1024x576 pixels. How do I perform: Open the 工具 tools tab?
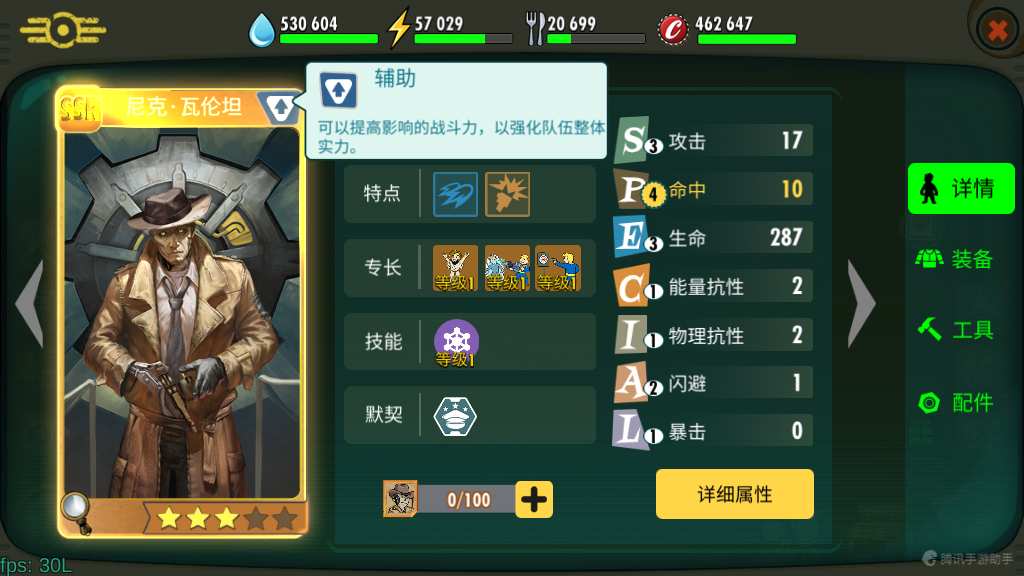pyautogui.click(x=956, y=330)
